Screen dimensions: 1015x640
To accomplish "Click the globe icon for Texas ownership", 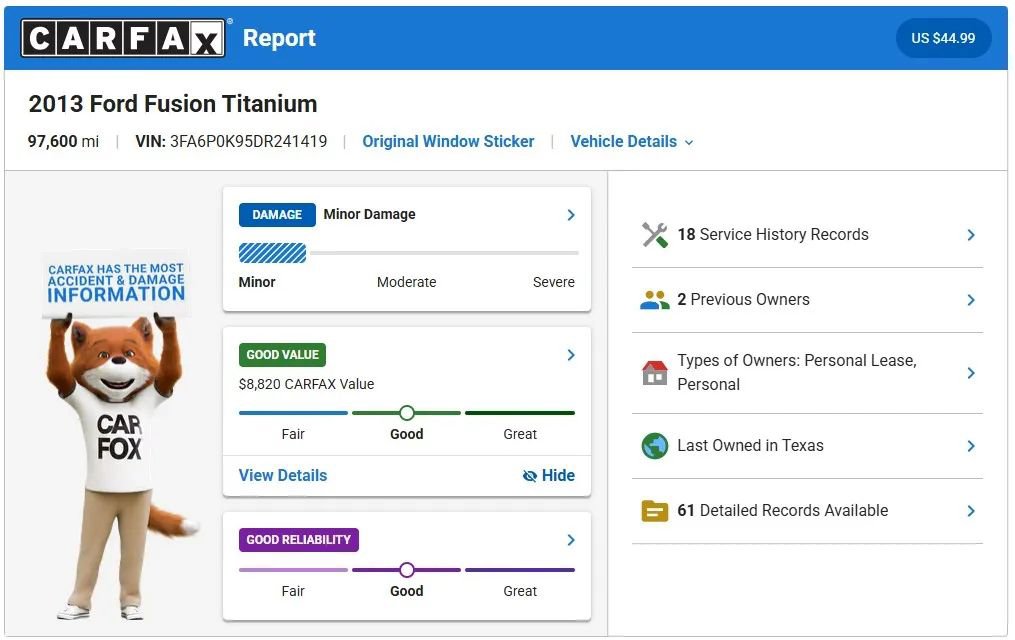I will coord(654,446).
